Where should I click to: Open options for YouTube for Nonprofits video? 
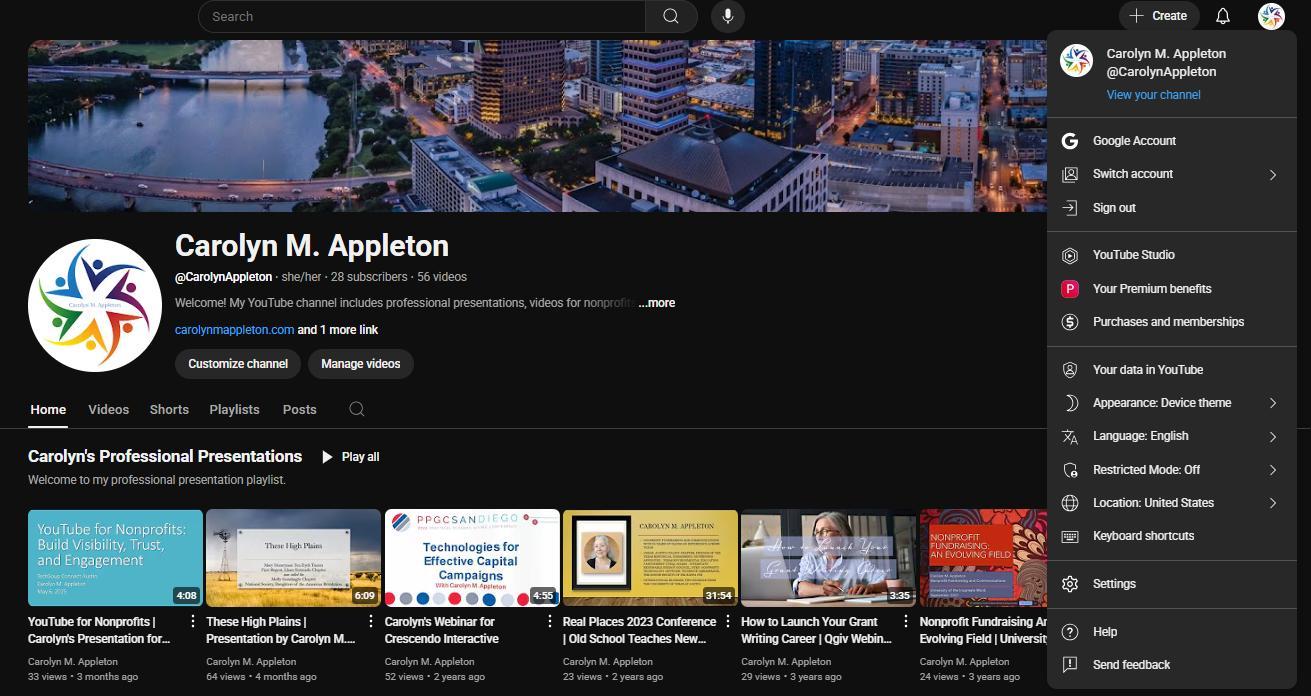pos(193,622)
